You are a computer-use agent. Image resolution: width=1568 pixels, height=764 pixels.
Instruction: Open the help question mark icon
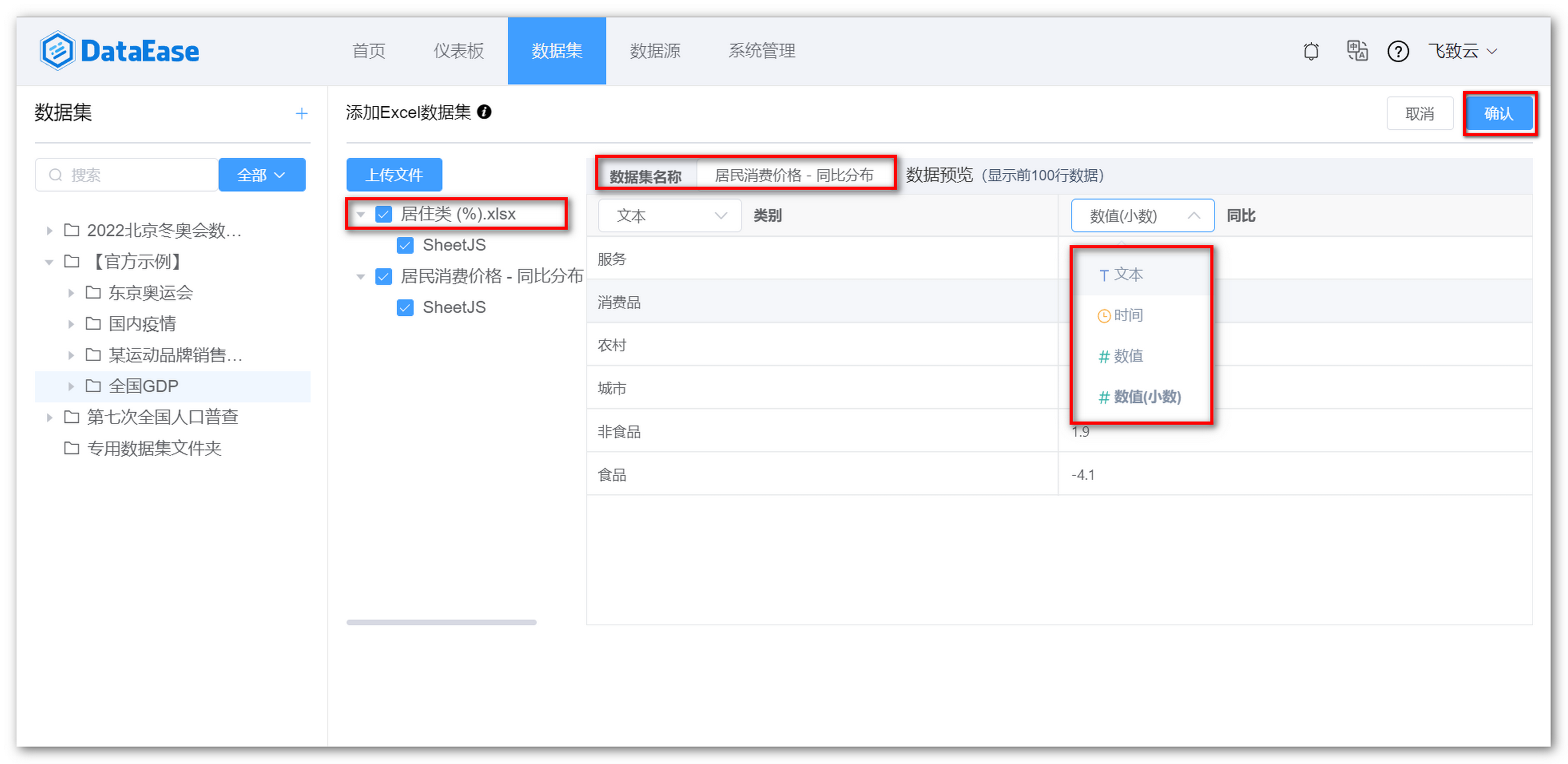1398,51
